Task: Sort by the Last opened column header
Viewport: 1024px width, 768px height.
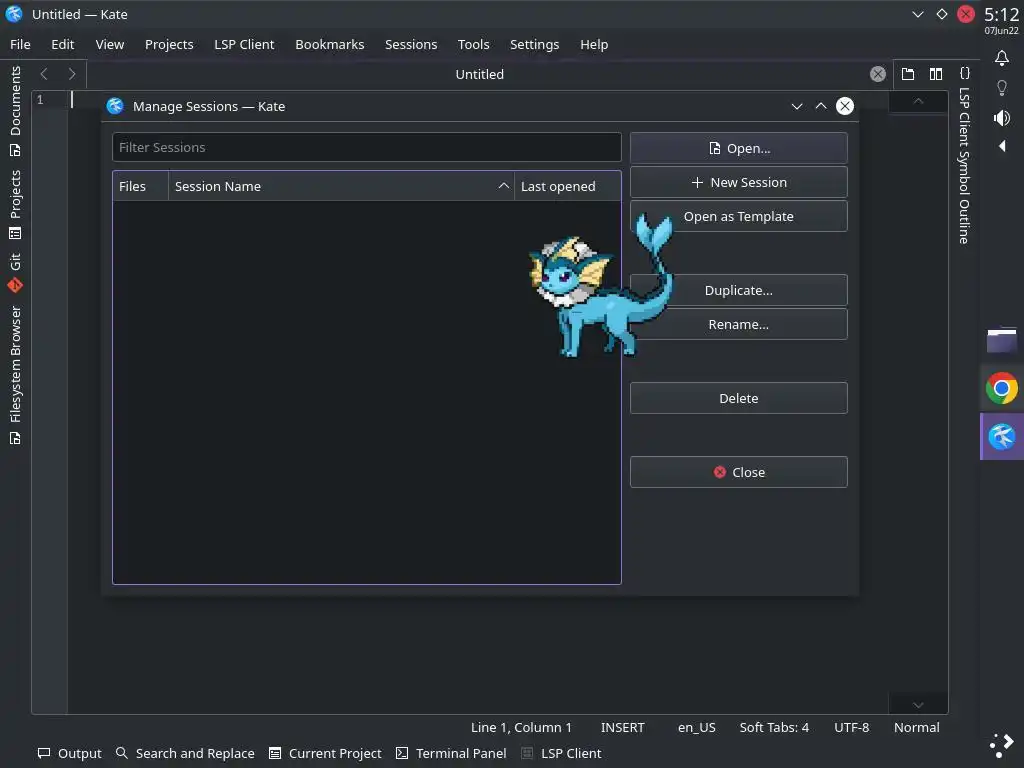Action: click(x=568, y=186)
